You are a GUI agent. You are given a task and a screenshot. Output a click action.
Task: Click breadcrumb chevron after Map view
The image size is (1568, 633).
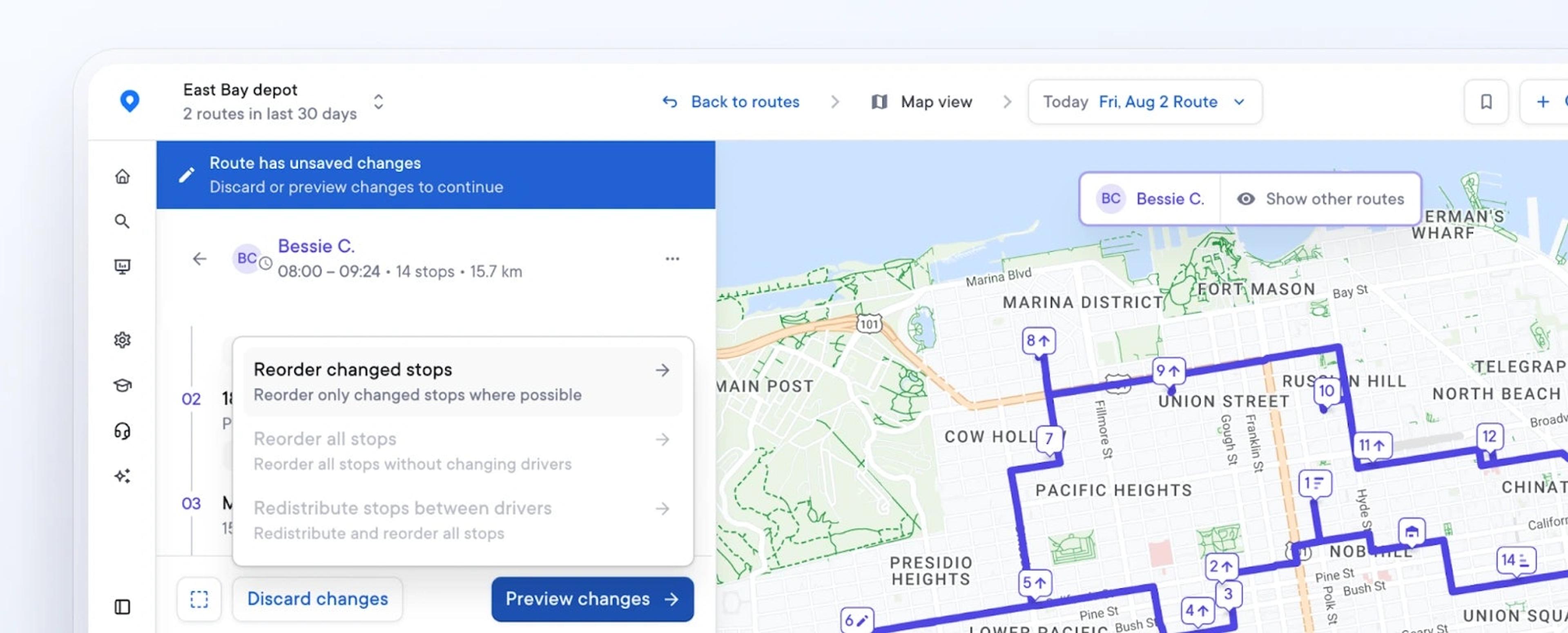[1007, 102]
